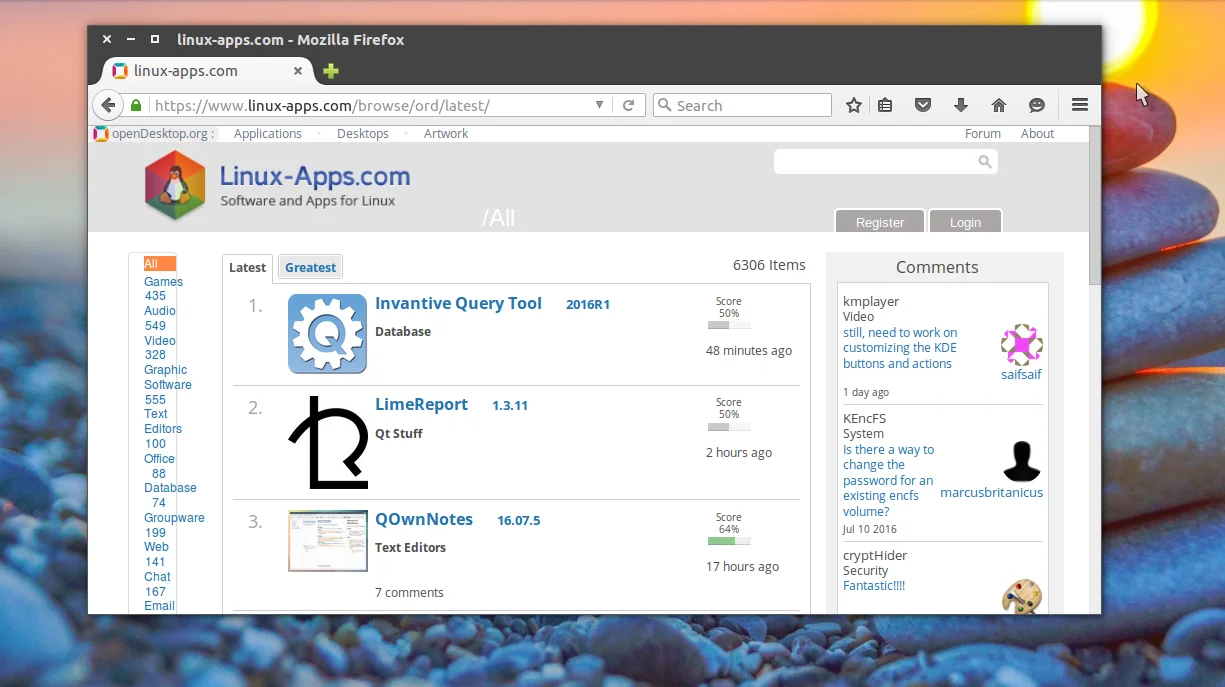Open the downloads arrow icon
This screenshot has height=687, width=1225.
tap(961, 105)
